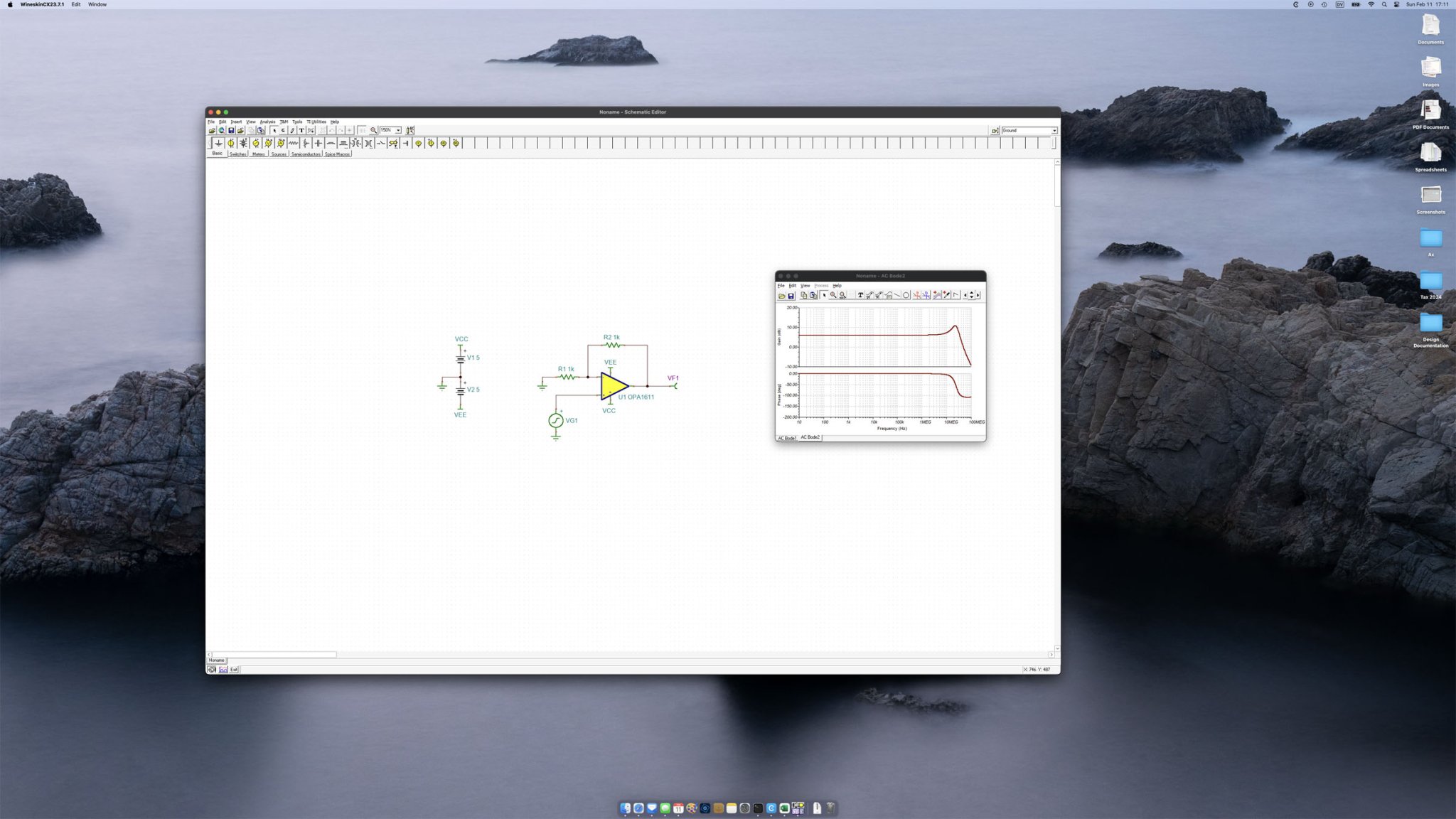This screenshot has height=819, width=1456.
Task: Select the wire pencil tool
Action: [292, 130]
